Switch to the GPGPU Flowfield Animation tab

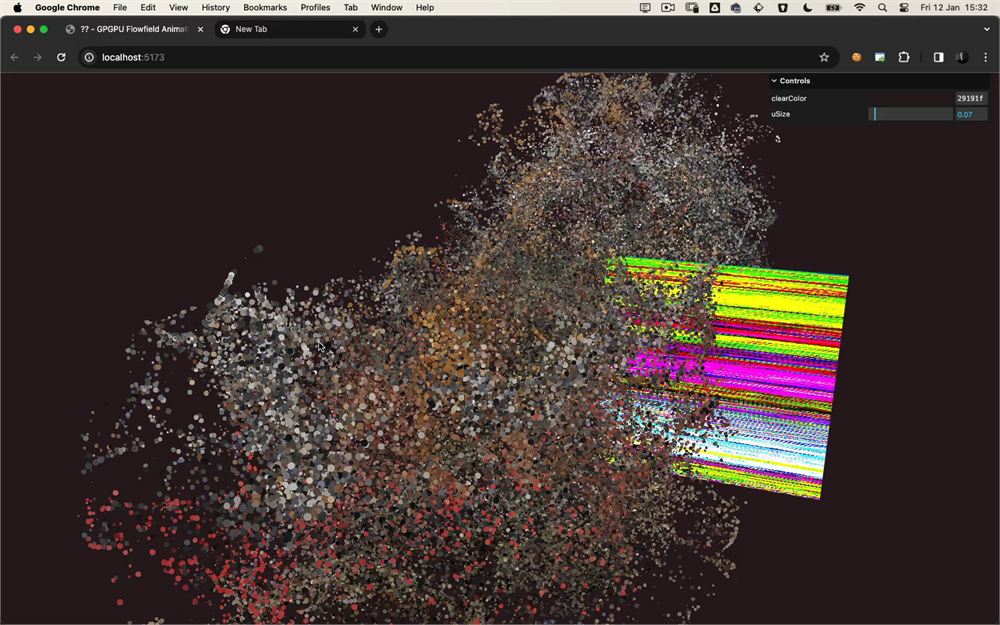[135, 29]
